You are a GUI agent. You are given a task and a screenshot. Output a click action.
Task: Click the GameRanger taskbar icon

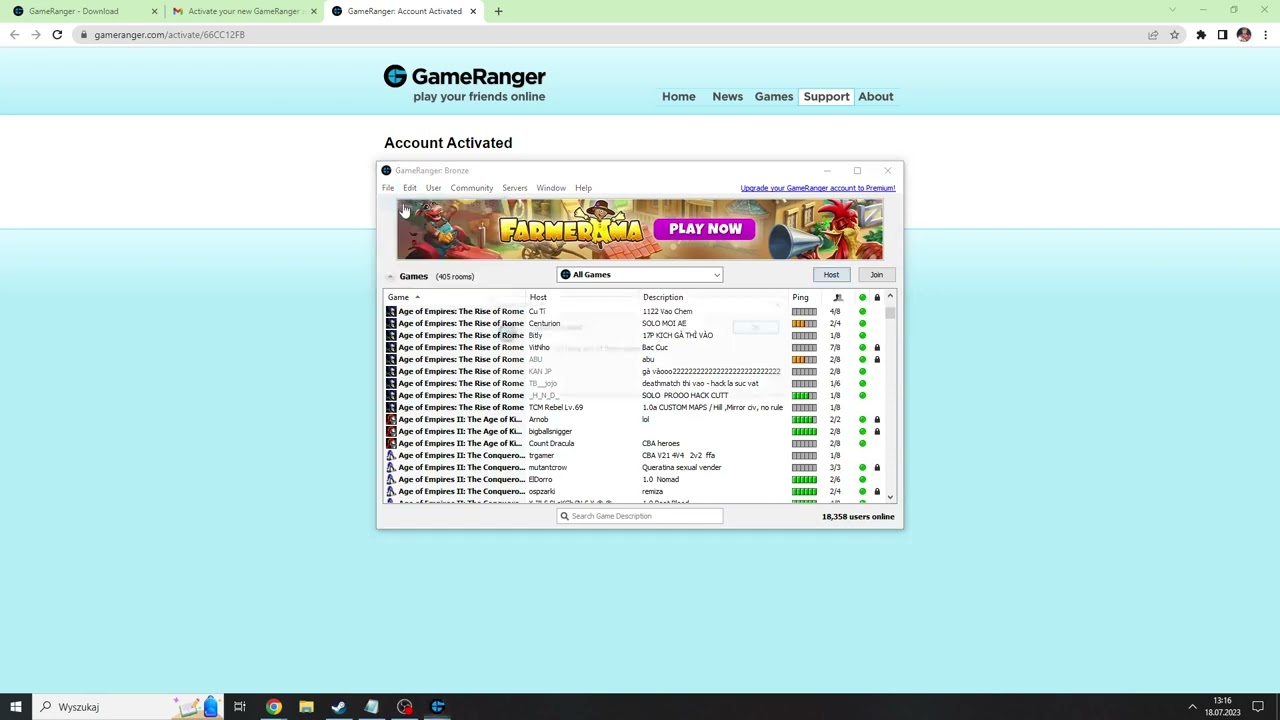coord(437,707)
